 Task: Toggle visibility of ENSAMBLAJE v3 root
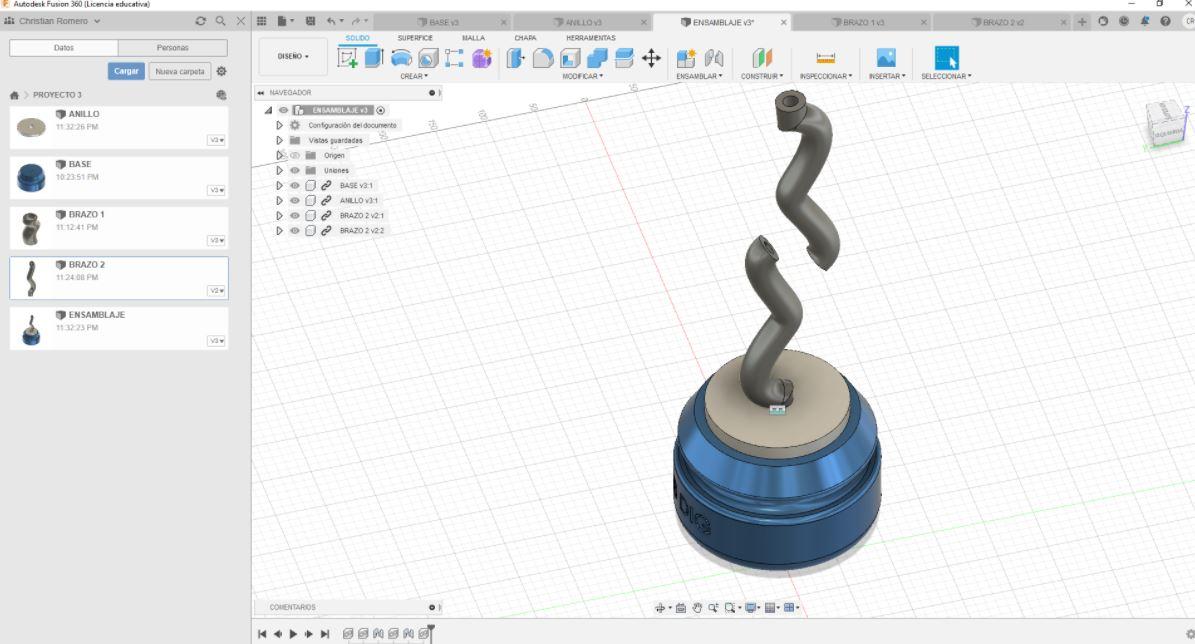283,111
